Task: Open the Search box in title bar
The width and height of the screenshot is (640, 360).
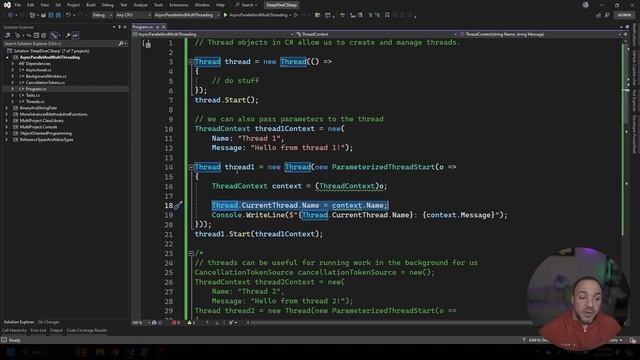Action: [246, 5]
